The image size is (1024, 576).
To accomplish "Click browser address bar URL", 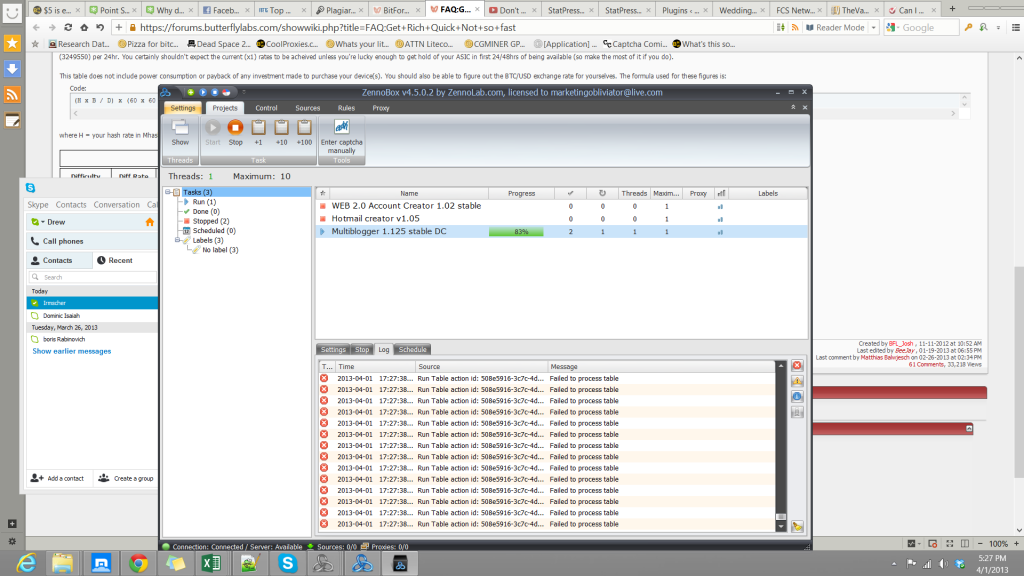I will pos(328,27).
